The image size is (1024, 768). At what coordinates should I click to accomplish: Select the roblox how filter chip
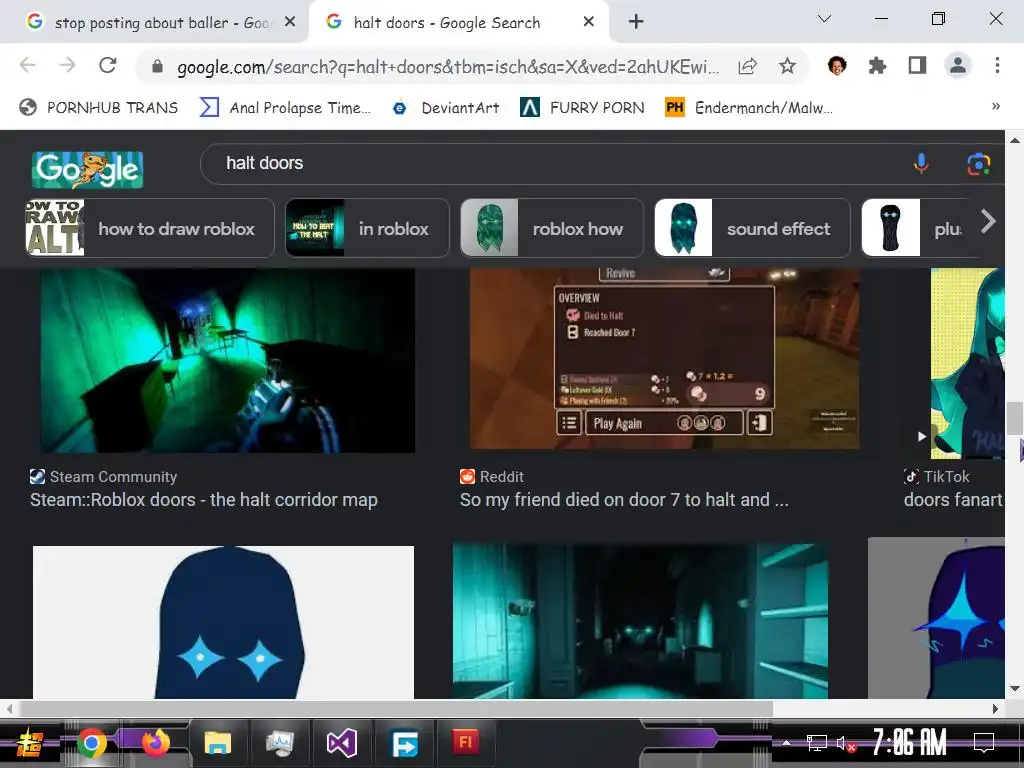[x=552, y=228]
